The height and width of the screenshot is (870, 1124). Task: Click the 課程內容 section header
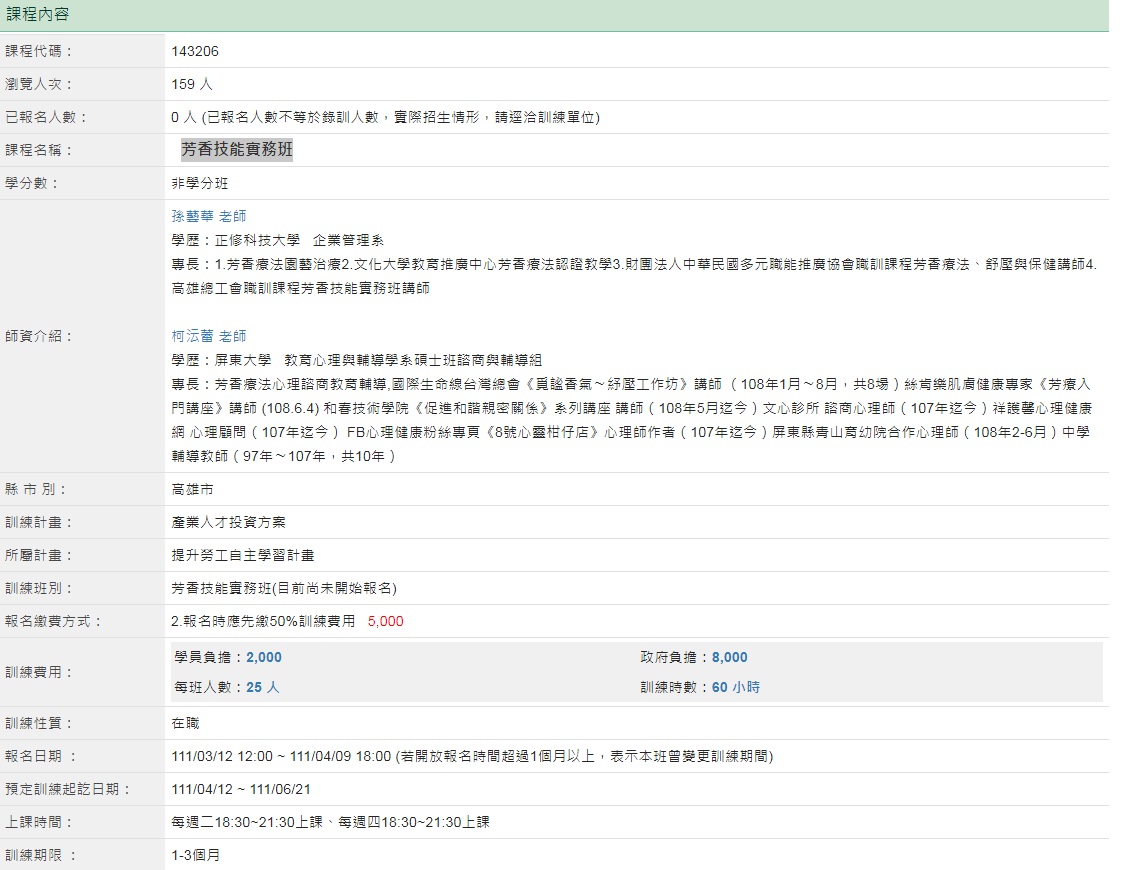[38, 15]
